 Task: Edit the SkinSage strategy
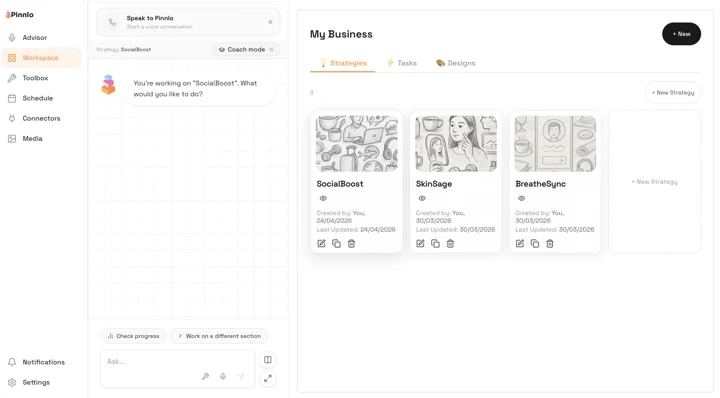click(420, 244)
